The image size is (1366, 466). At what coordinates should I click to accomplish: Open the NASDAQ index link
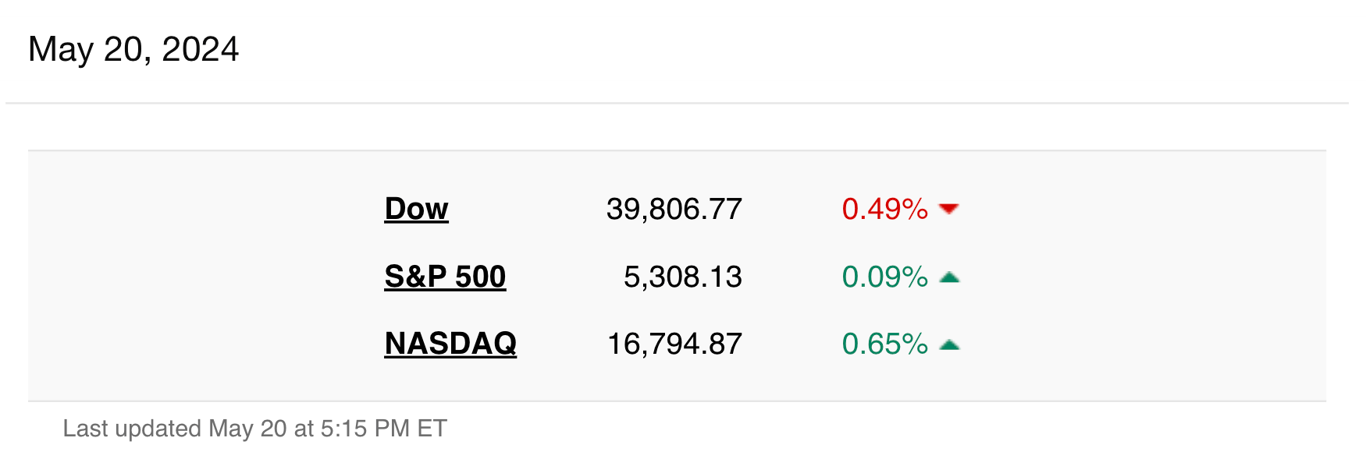coord(450,345)
